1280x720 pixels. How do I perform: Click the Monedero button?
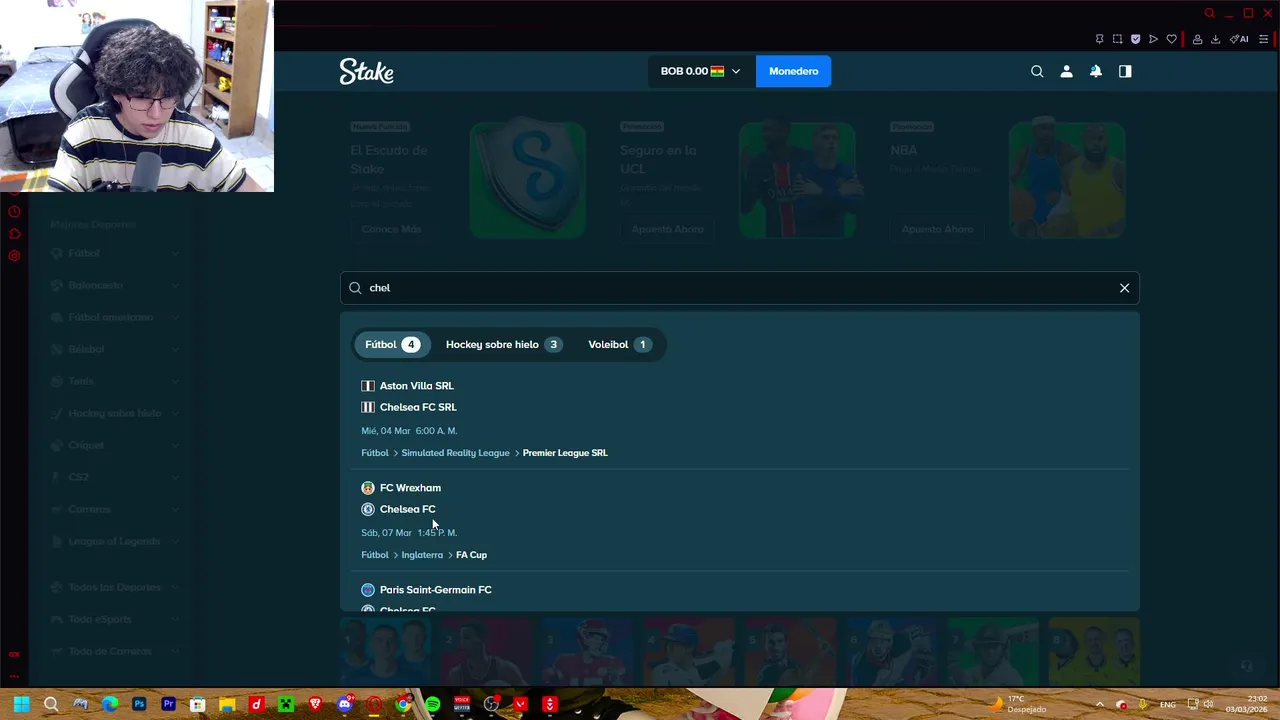(x=793, y=71)
